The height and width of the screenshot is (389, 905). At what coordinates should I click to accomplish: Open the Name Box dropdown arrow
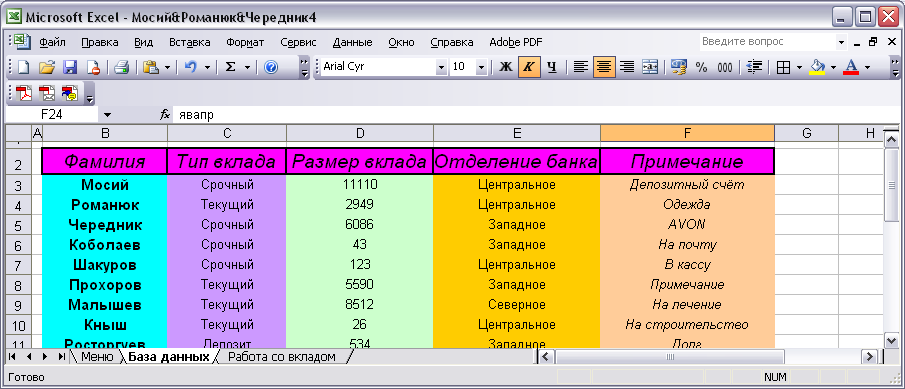click(x=107, y=115)
